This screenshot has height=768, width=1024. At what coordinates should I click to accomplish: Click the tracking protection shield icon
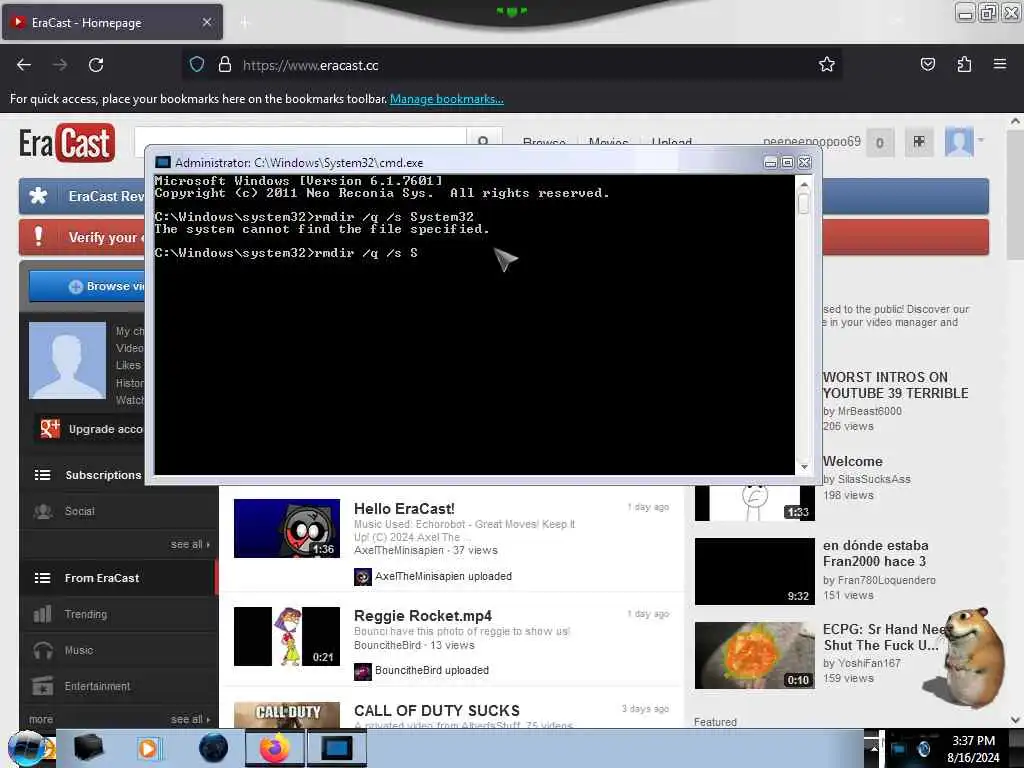197,65
